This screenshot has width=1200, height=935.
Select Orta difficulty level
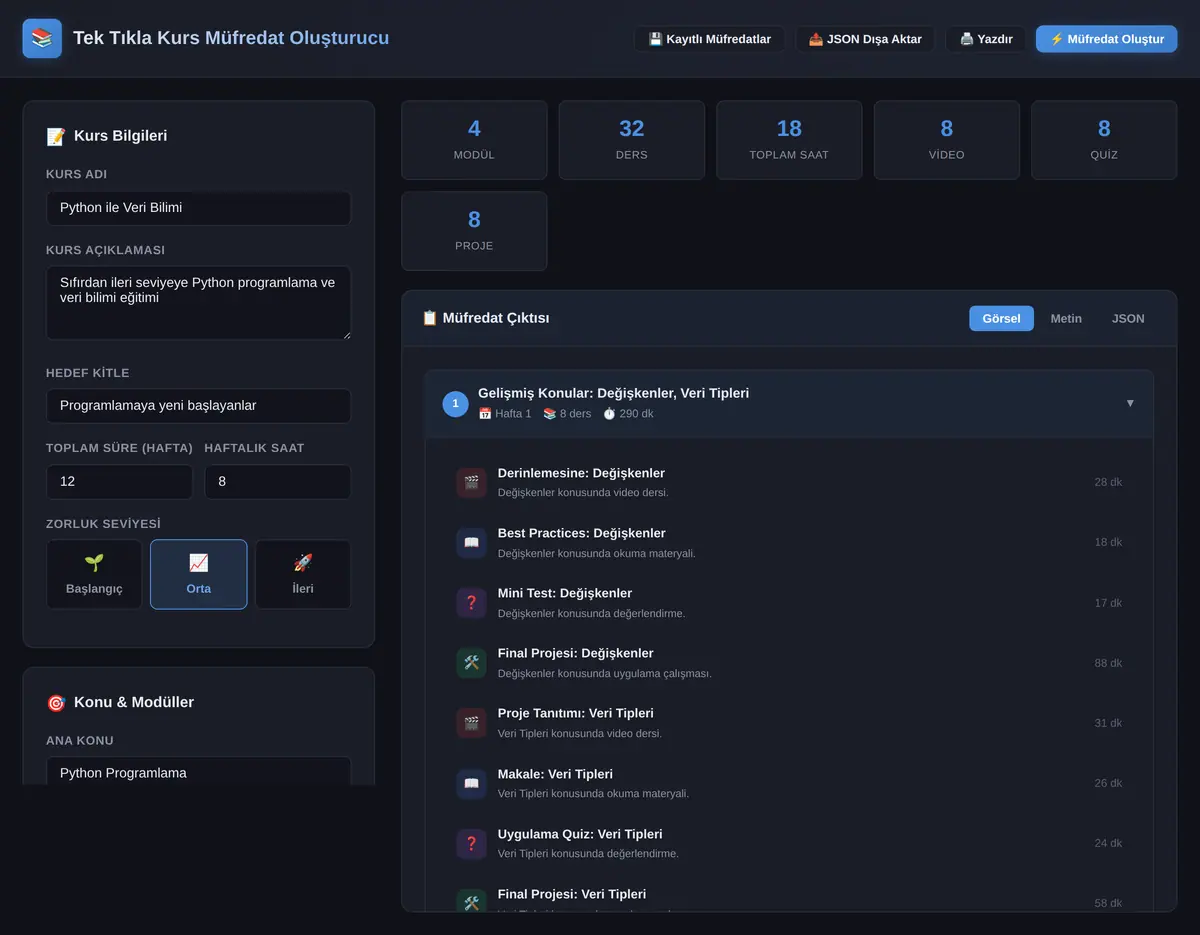[198, 574]
